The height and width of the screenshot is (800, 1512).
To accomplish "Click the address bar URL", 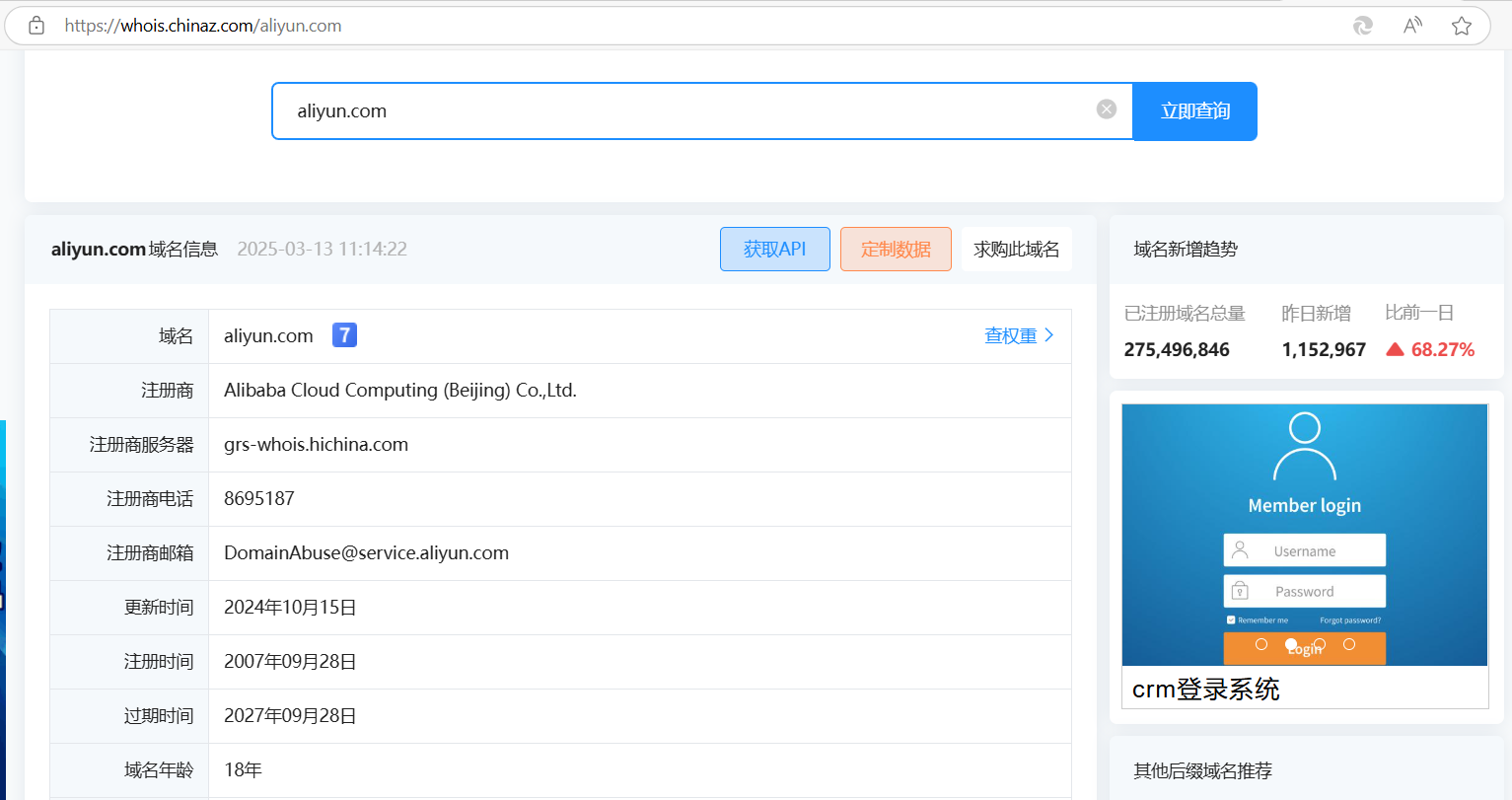I will pos(203,26).
